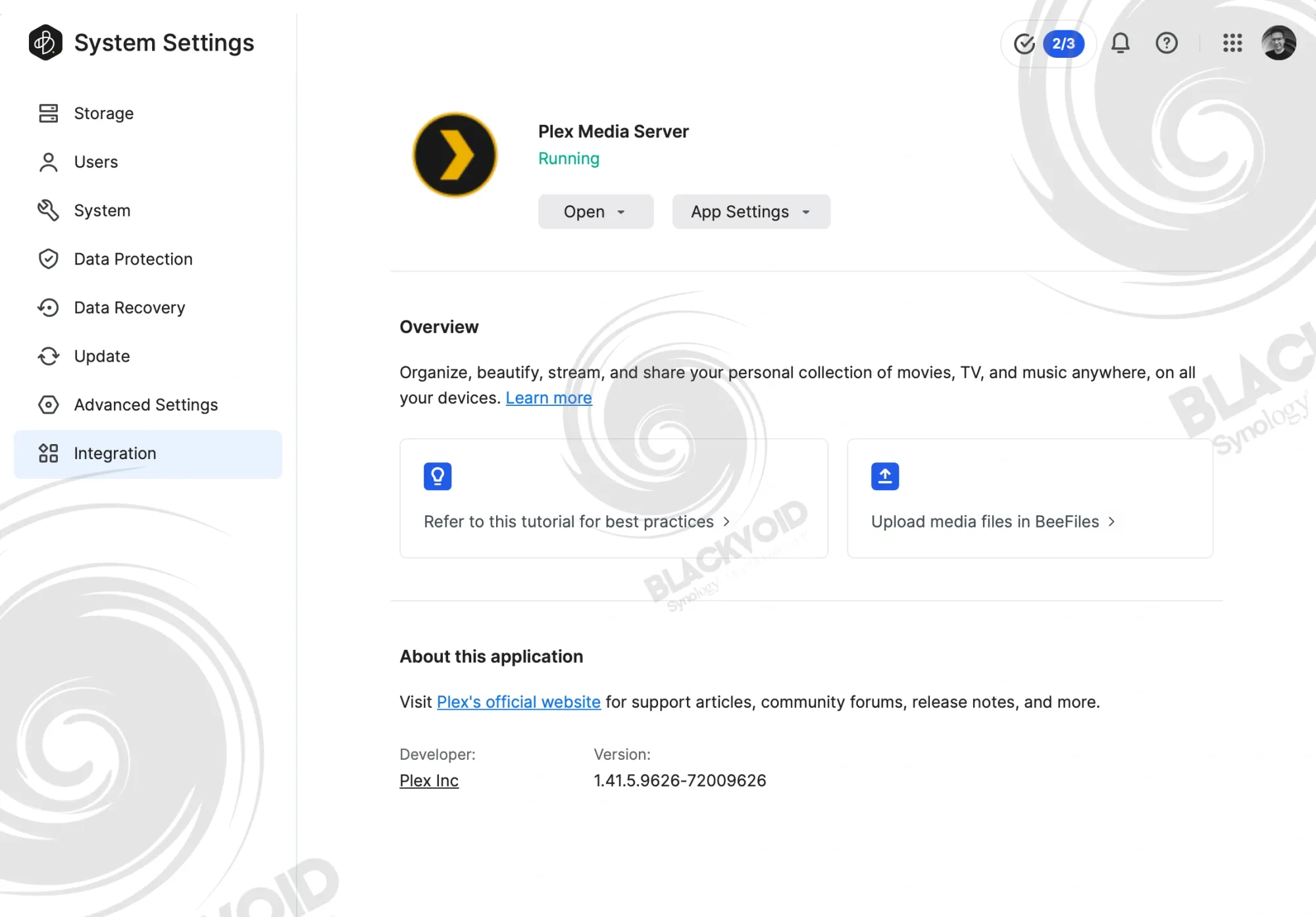Viewport: 1316px width, 917px height.
Task: Open the notifications bell
Action: pyautogui.click(x=1121, y=43)
